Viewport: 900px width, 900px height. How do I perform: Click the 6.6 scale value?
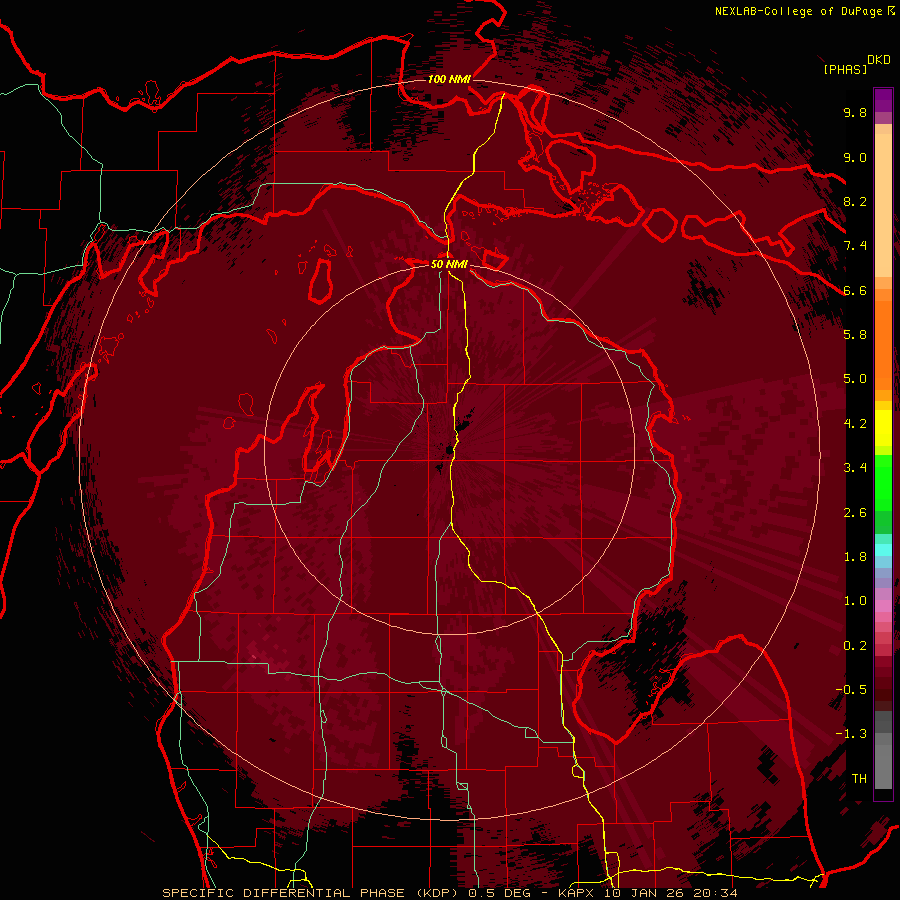click(x=855, y=290)
